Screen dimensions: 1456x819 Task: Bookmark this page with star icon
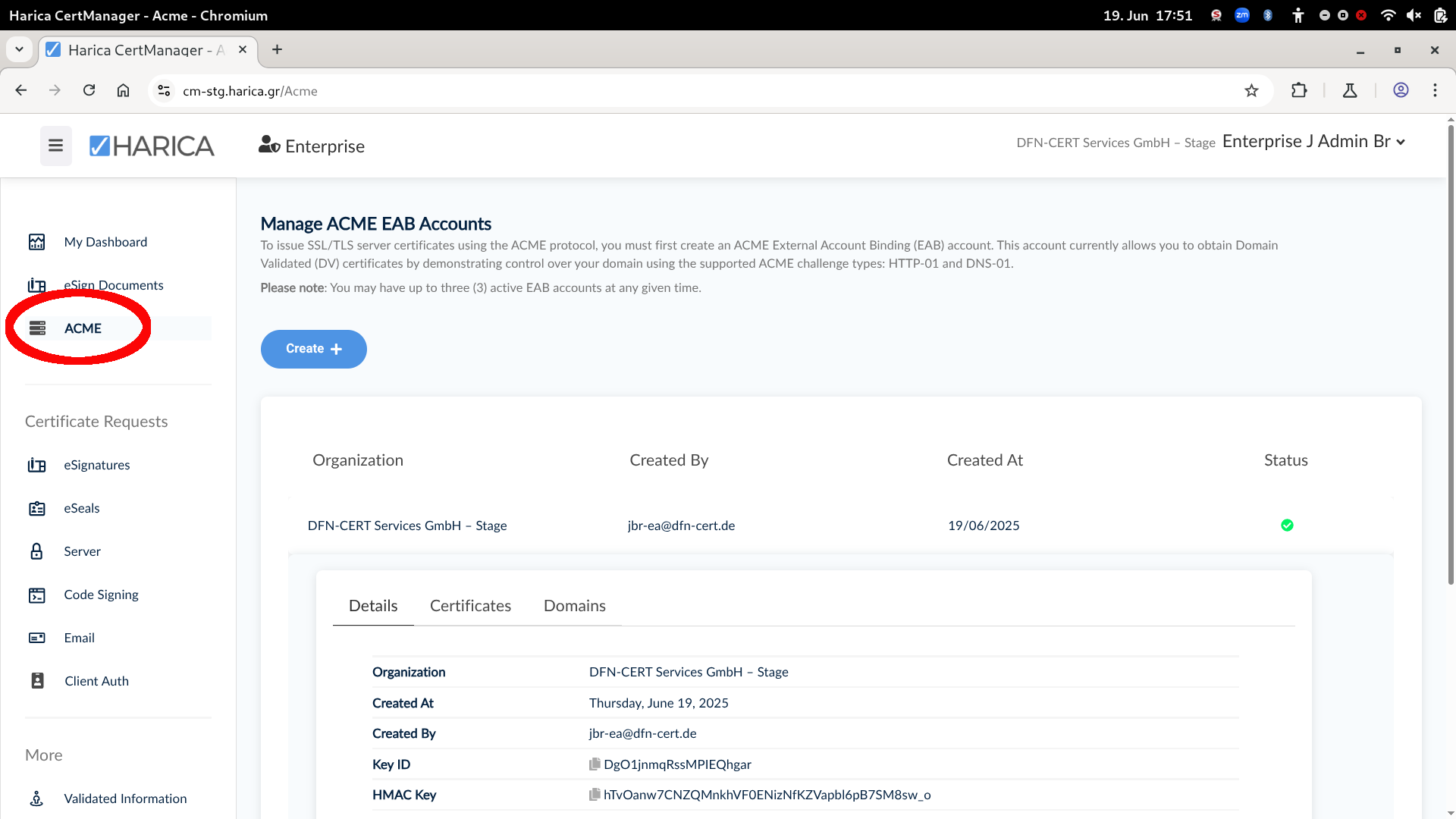[x=1251, y=91]
